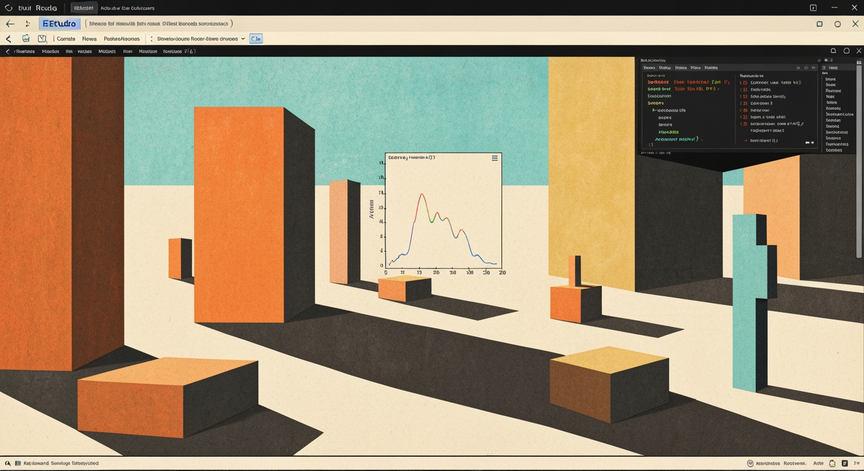The width and height of the screenshot is (864, 471).
Task: Click the small icon above the panel scrollbar
Action: 858,62
